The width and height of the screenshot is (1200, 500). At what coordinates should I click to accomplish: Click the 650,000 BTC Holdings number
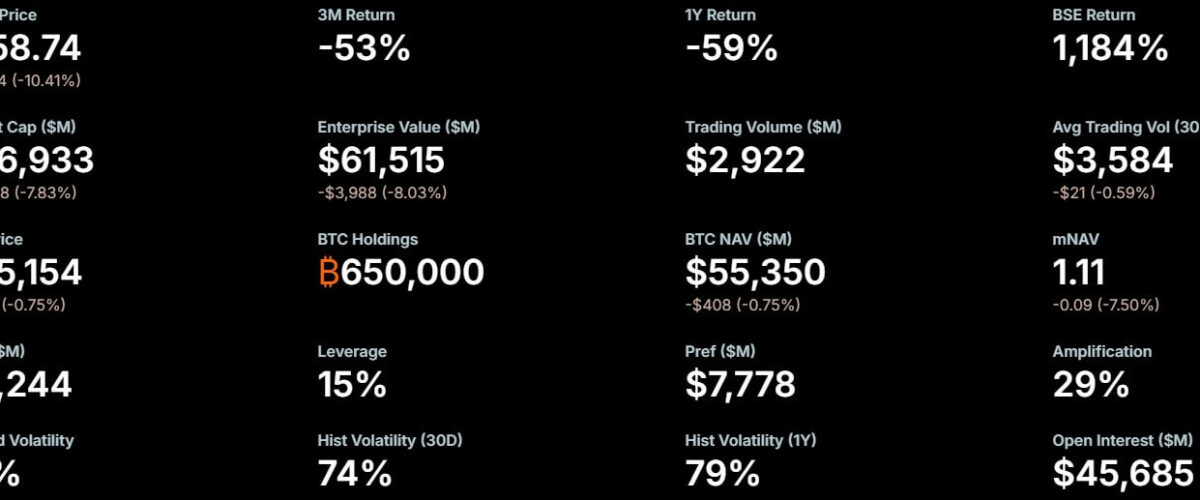coord(412,272)
